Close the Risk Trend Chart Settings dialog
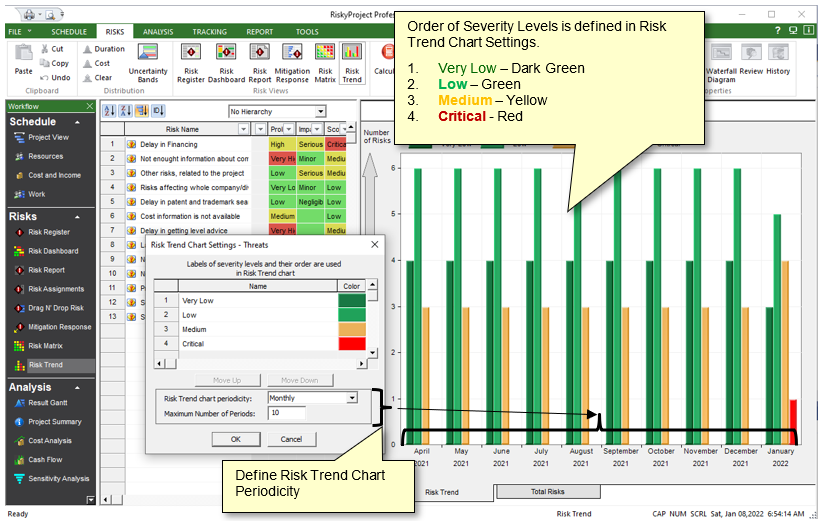 375,245
